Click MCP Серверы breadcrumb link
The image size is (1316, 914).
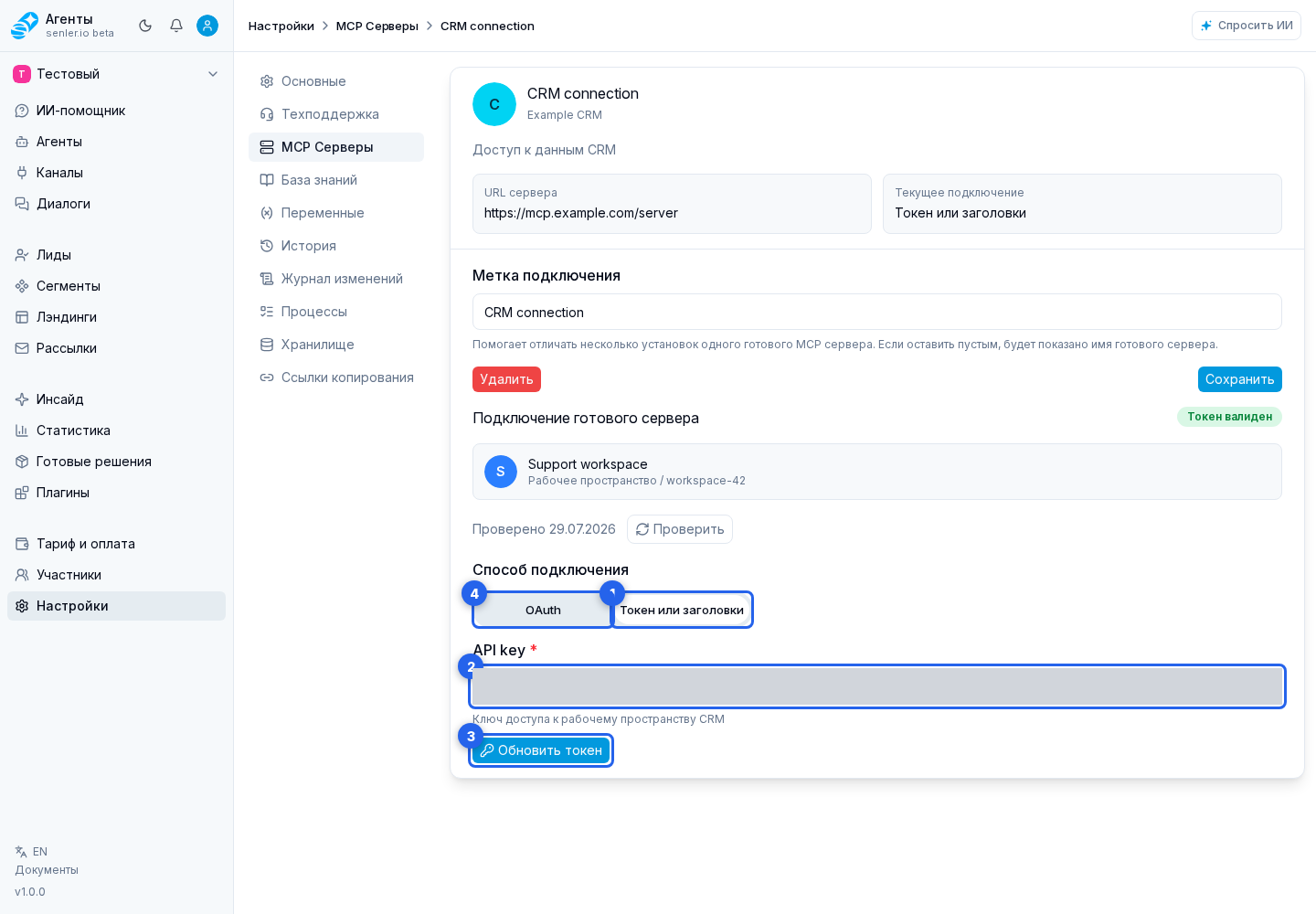(x=377, y=26)
